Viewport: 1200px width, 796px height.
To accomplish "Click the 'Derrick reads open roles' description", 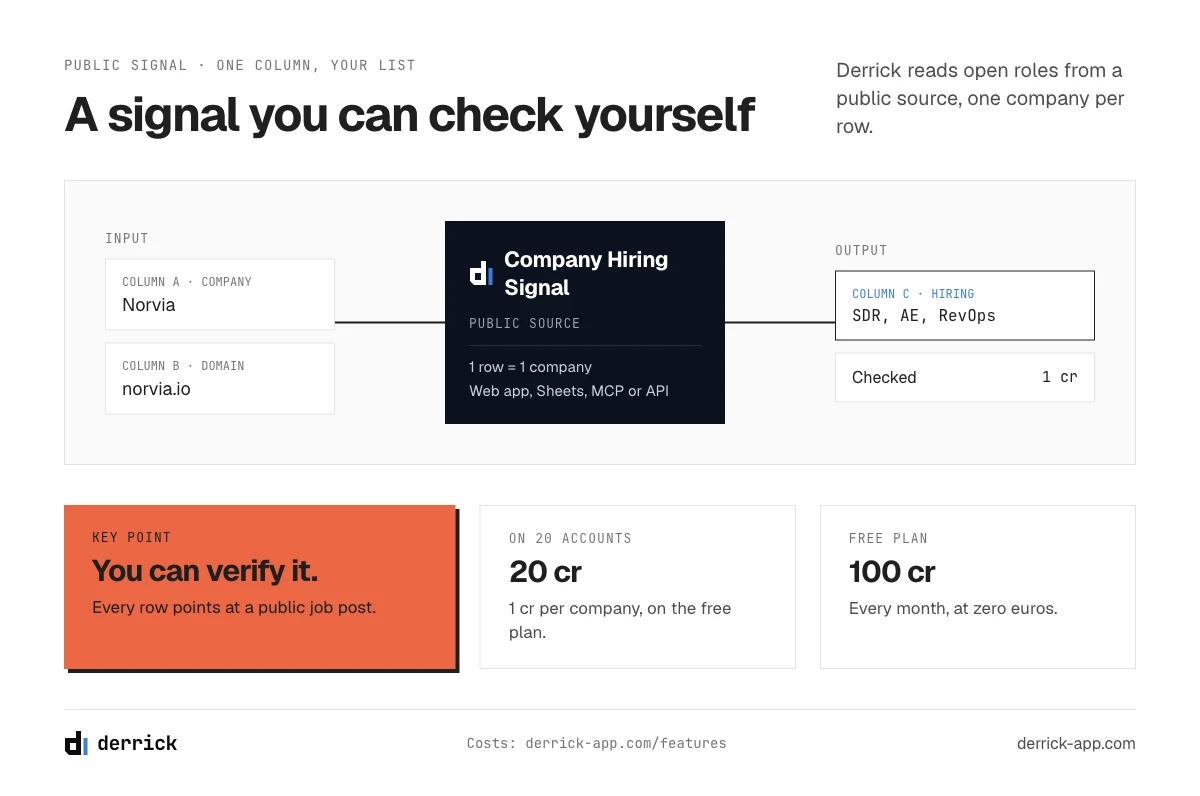I will [x=980, y=99].
